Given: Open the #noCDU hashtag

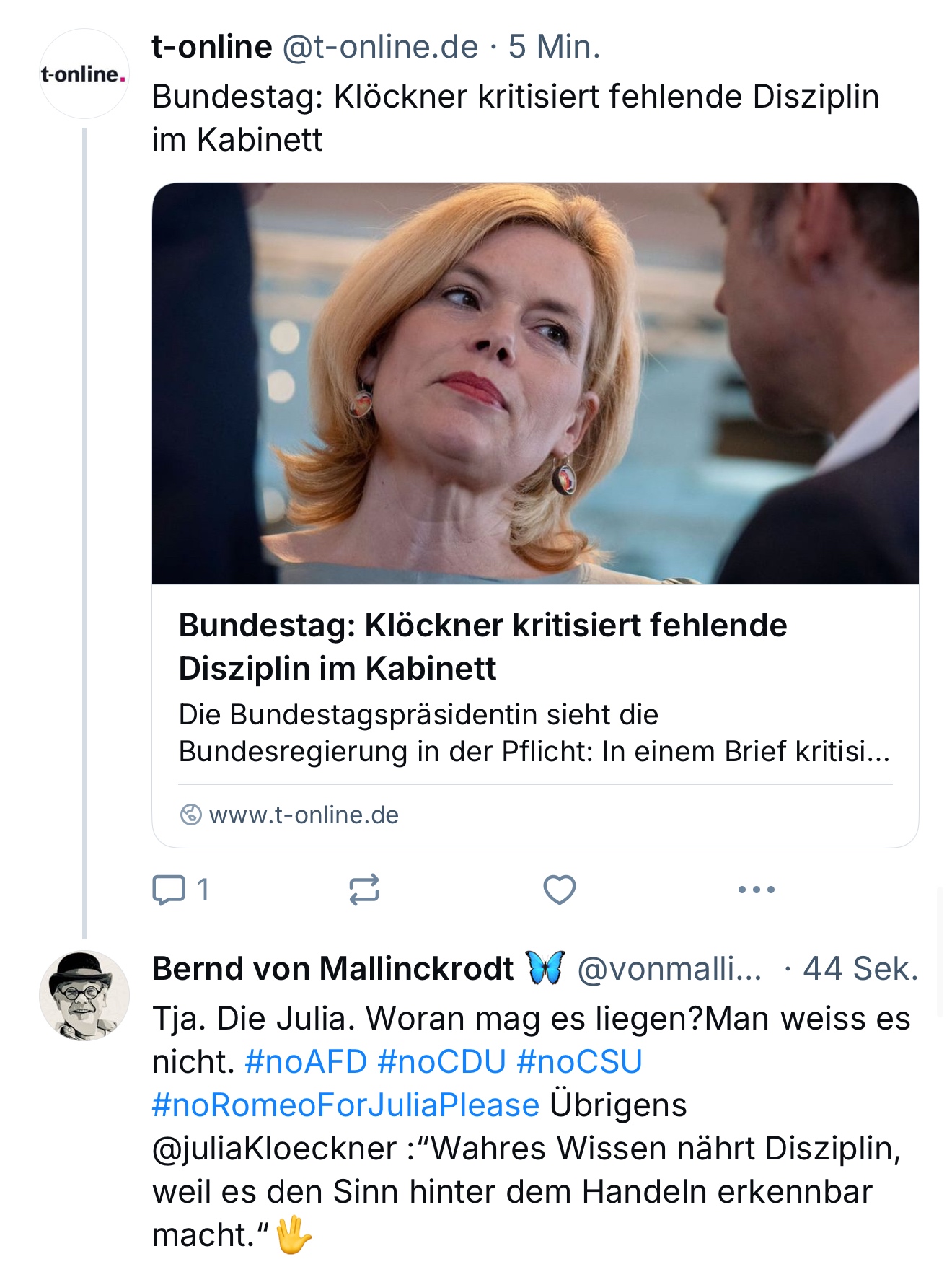Looking at the screenshot, I should (x=441, y=1061).
